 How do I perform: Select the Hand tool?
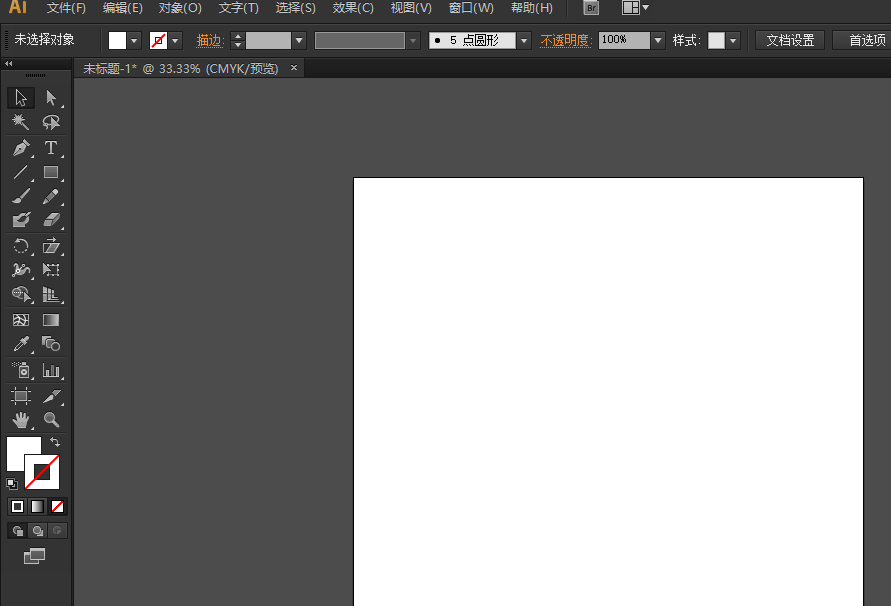click(21, 420)
